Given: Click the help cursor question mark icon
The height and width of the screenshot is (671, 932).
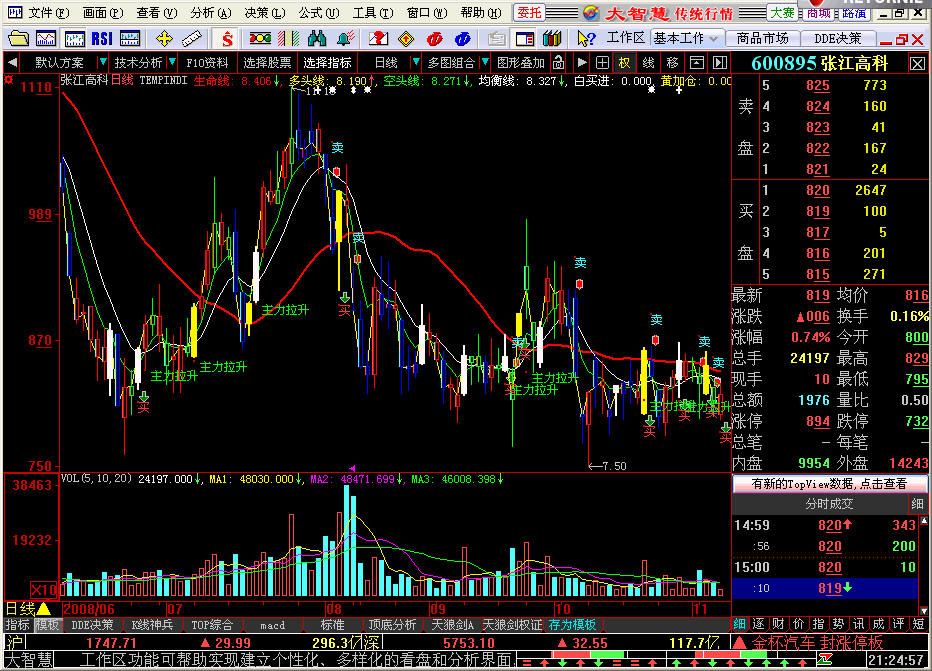Looking at the screenshot, I should (x=586, y=39).
